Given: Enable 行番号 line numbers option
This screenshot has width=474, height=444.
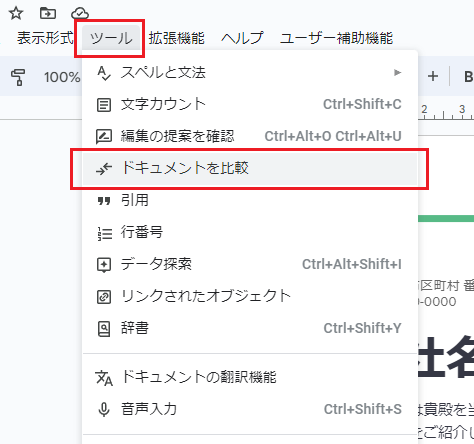Looking at the screenshot, I should click(x=250, y=232).
